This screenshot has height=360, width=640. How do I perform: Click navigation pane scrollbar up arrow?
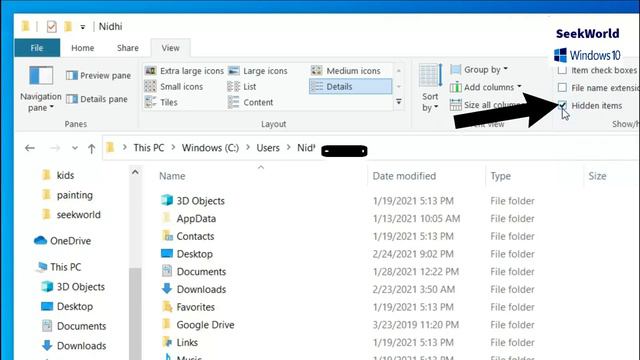[135, 172]
